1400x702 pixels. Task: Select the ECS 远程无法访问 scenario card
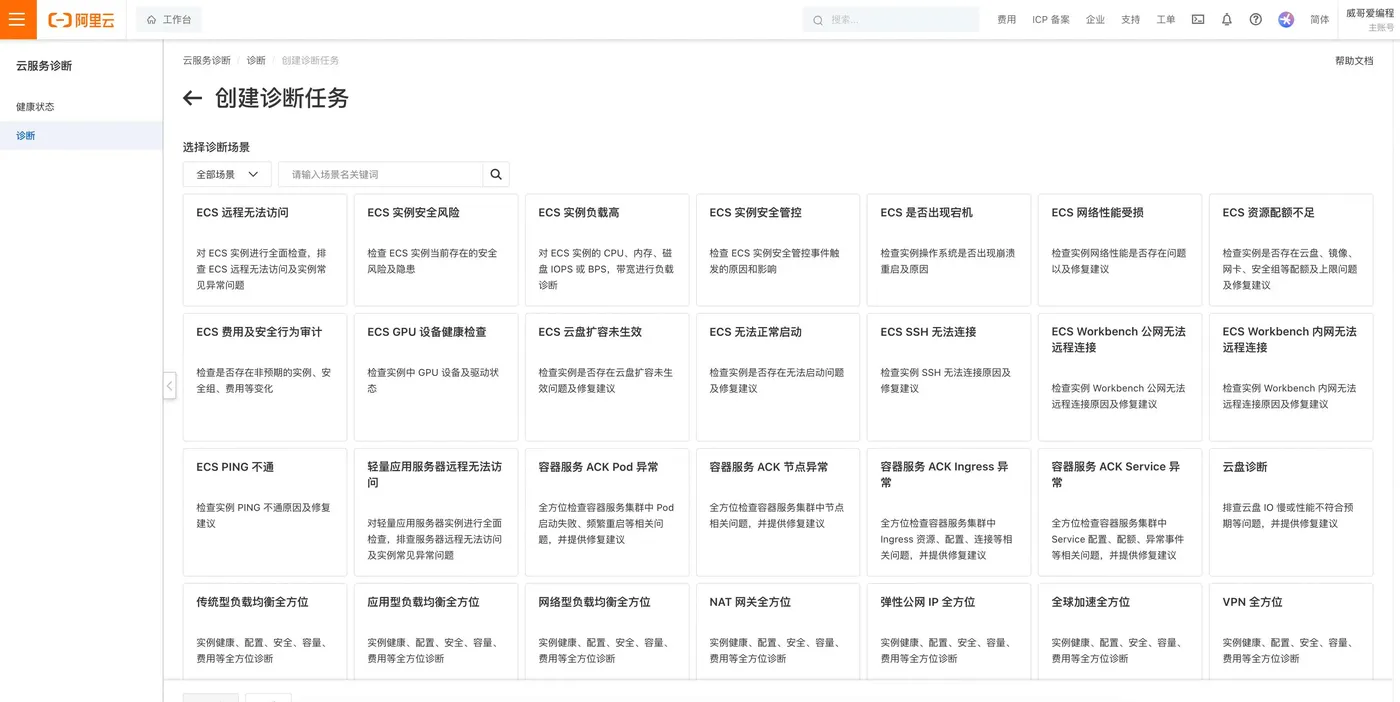[265, 250]
